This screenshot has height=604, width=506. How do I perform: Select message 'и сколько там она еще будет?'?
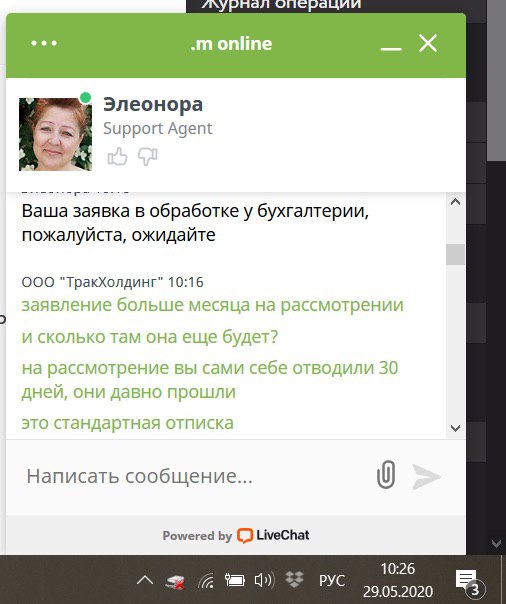(150, 337)
